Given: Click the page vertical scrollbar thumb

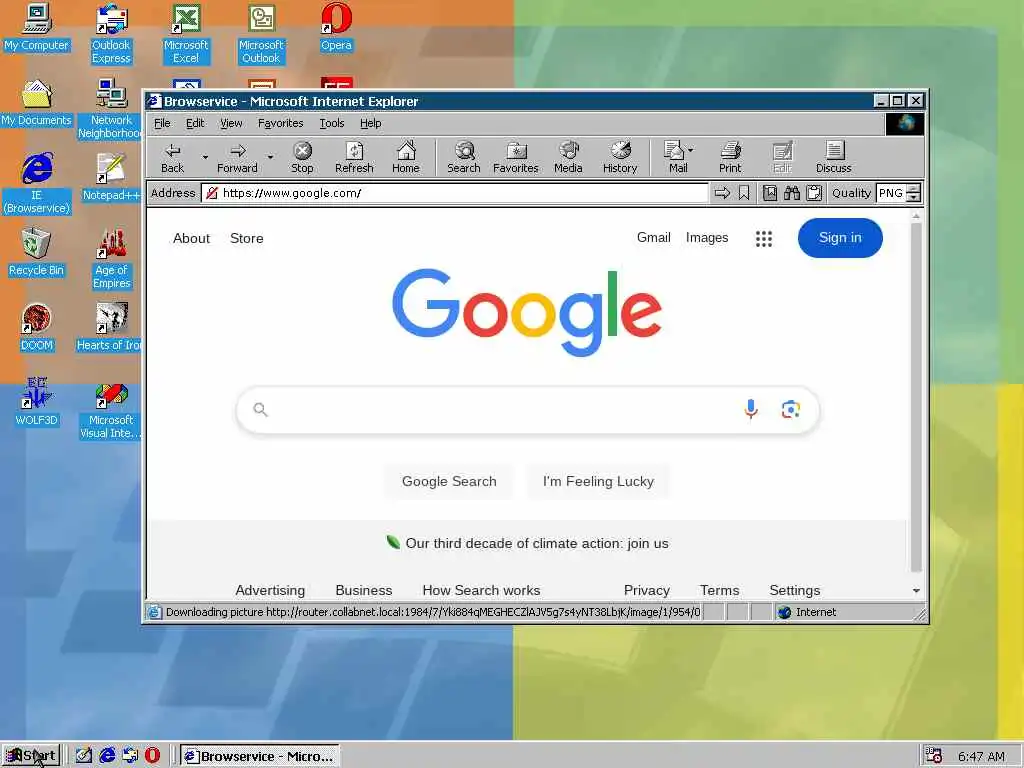Looking at the screenshot, I should point(916,397).
